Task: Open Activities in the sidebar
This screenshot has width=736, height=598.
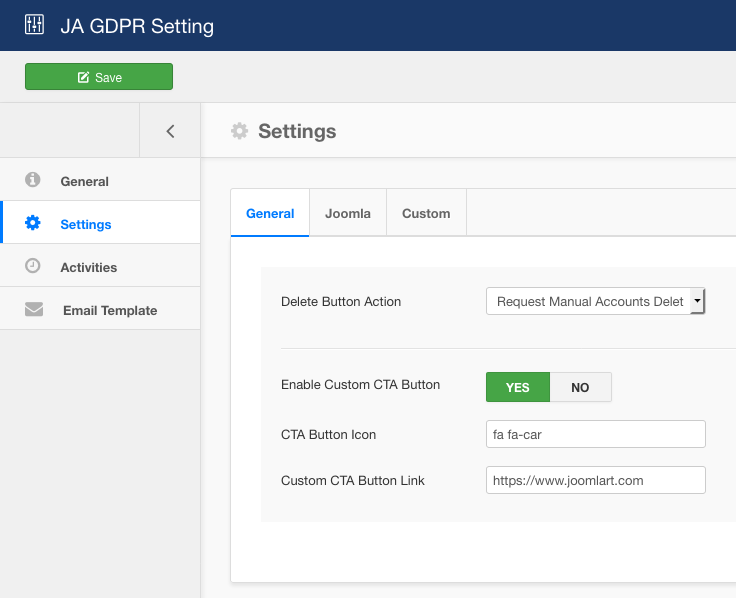Action: (x=89, y=267)
